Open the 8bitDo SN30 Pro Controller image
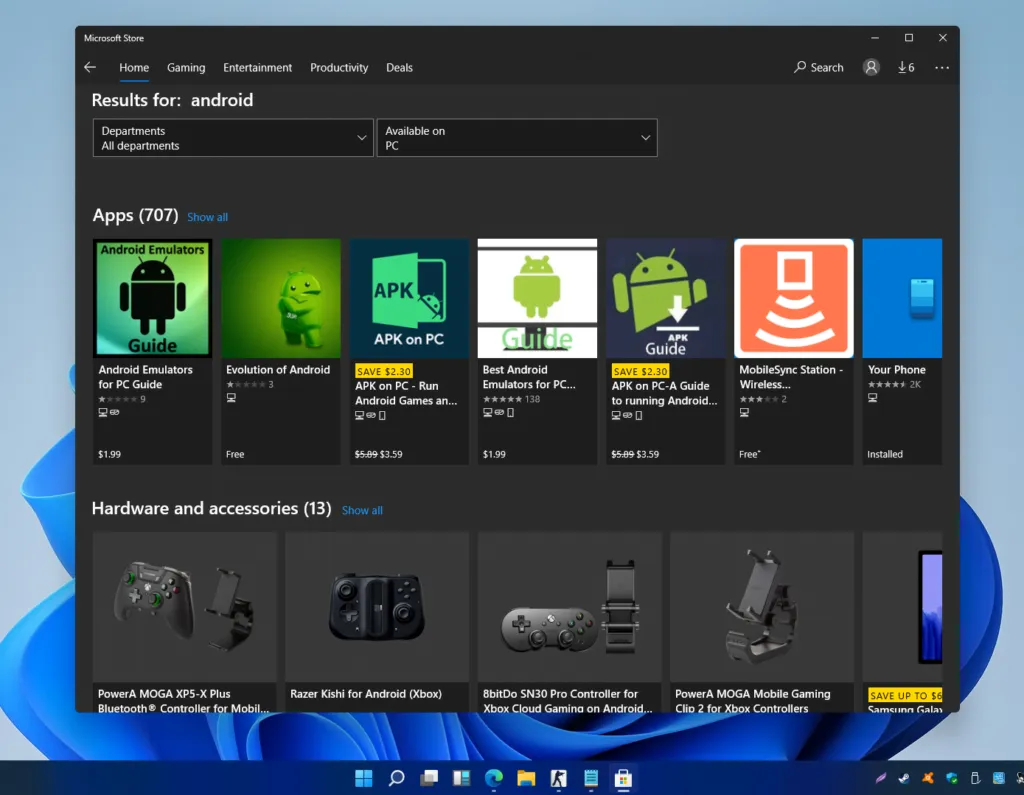Screen dimensions: 1024x795 [569, 607]
